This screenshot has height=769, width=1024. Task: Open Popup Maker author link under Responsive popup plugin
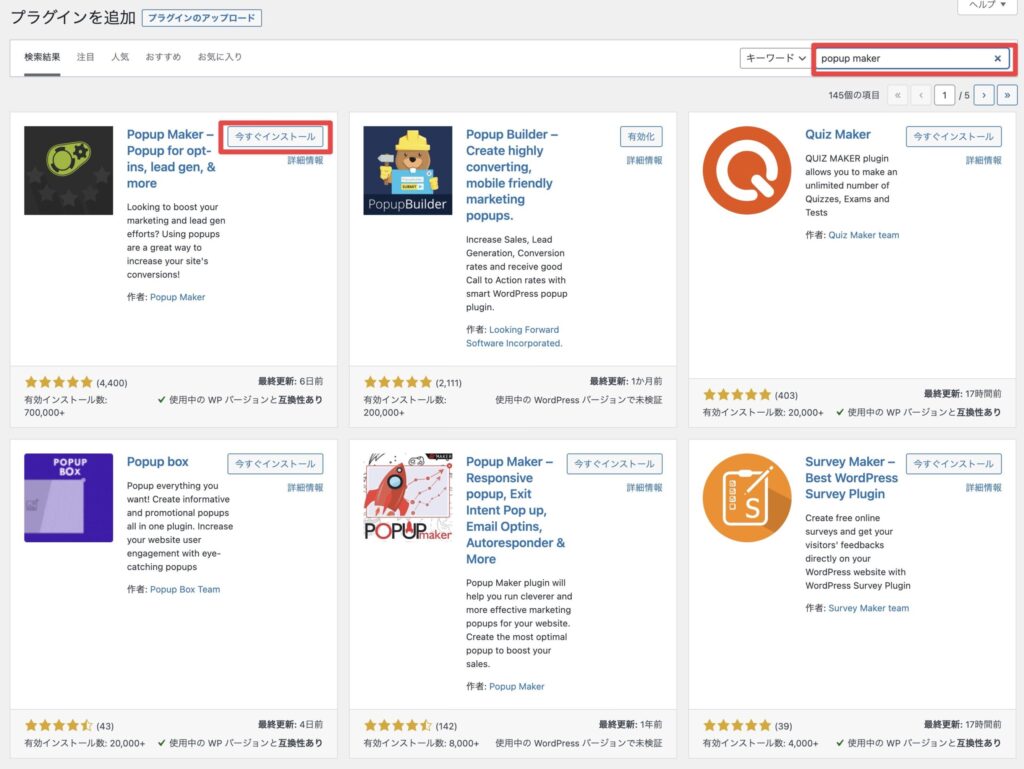pyautogui.click(x=517, y=686)
